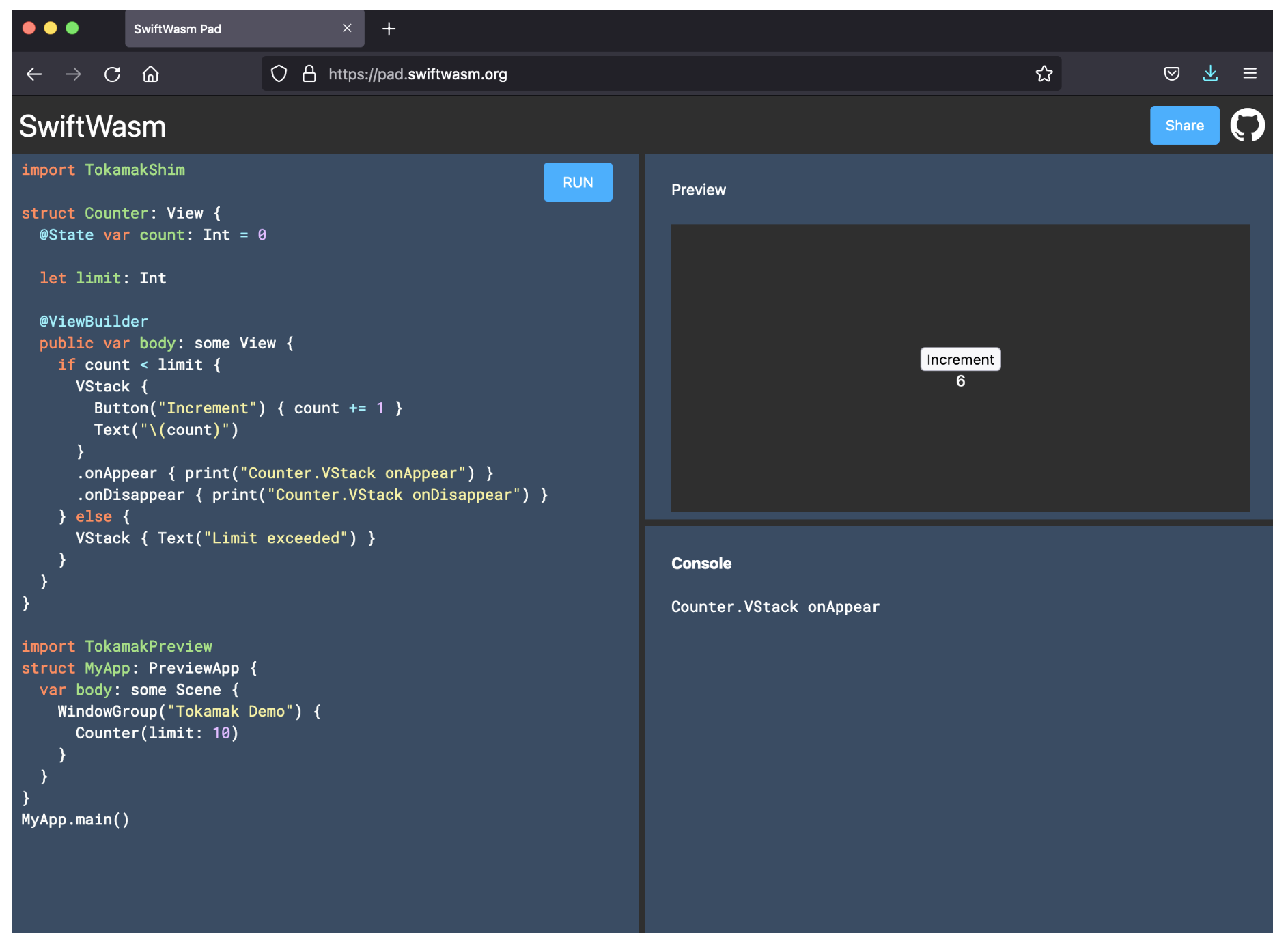Open the downloads panel
The image size is (1288, 944).
(1210, 74)
